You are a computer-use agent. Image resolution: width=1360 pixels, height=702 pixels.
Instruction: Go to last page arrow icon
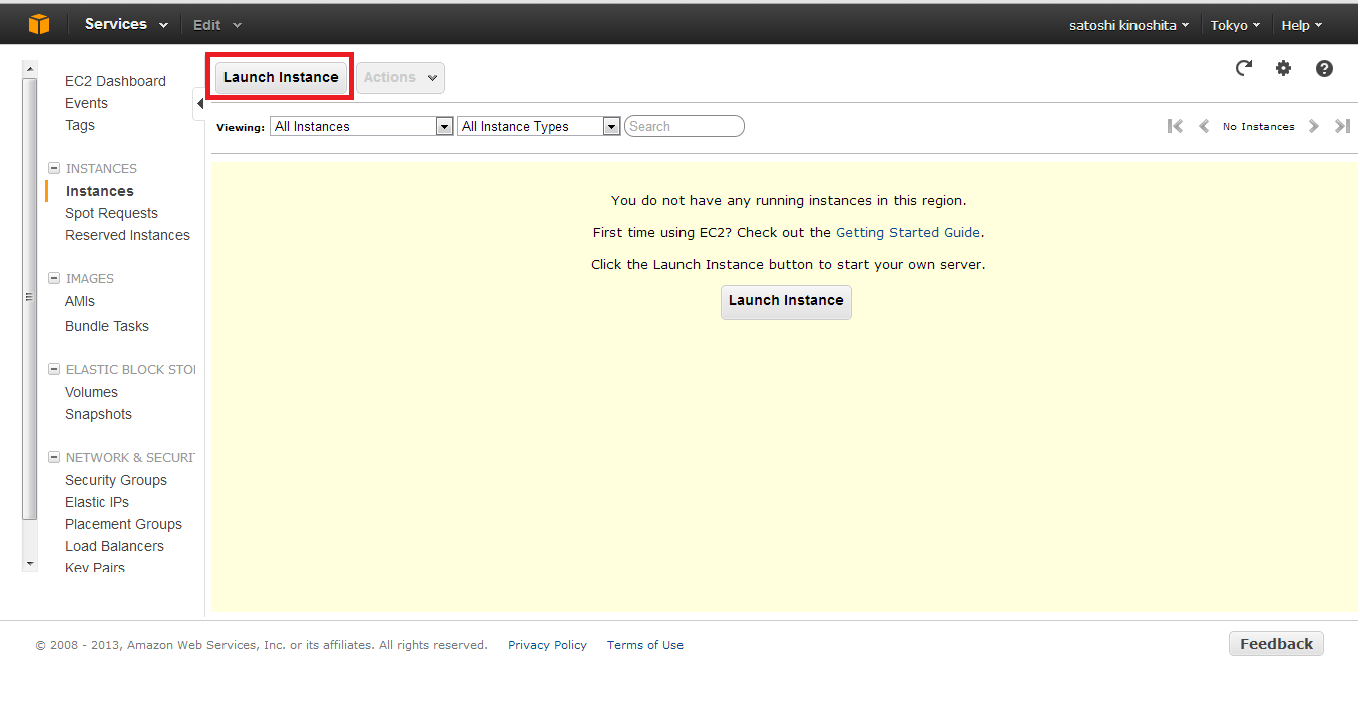point(1343,126)
